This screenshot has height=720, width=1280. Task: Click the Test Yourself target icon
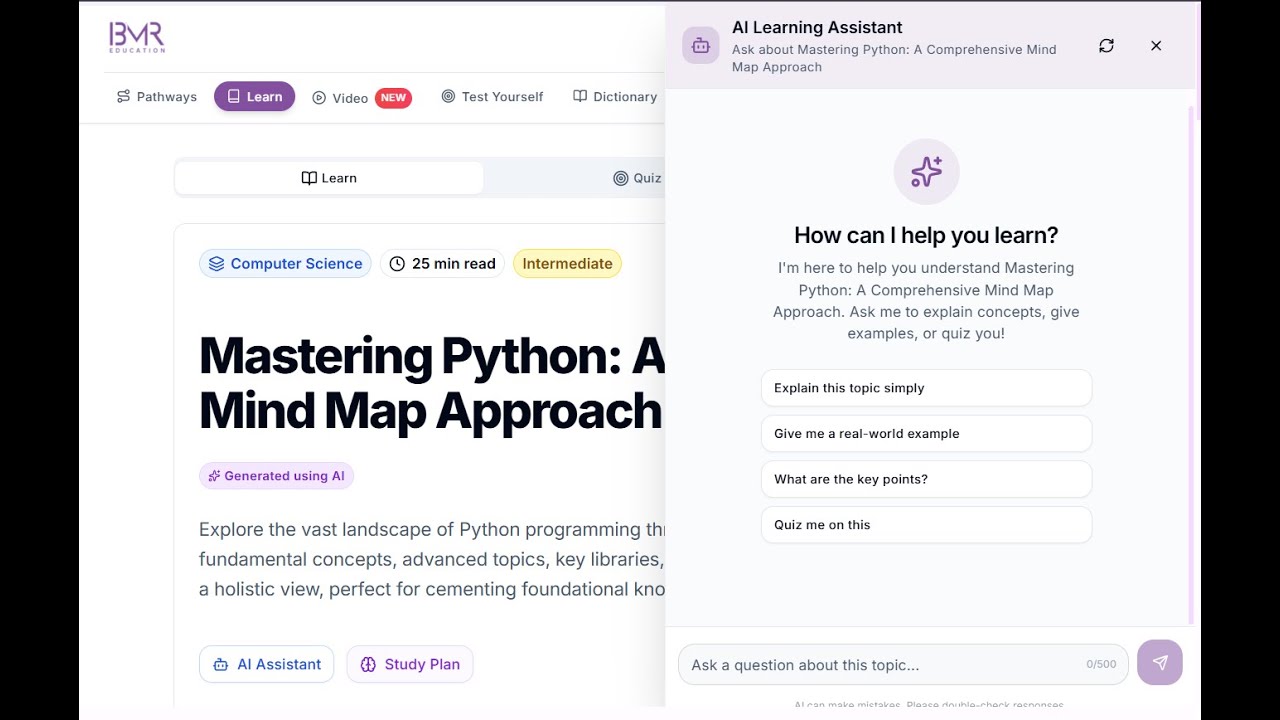[x=448, y=97]
